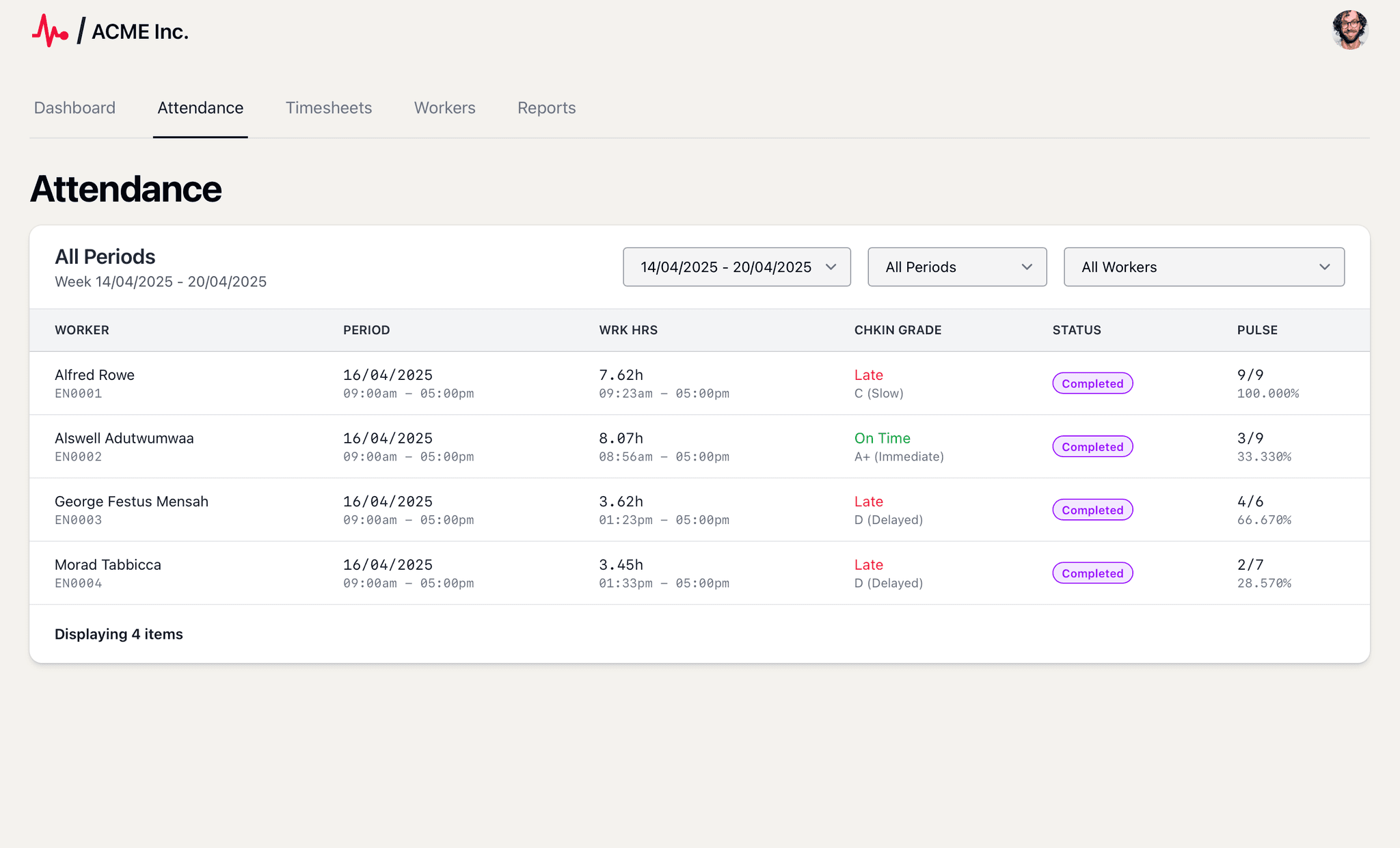Screen dimensions: 1400x848
Task: Click the Late grade for George Festus Mensah
Action: coord(867,501)
